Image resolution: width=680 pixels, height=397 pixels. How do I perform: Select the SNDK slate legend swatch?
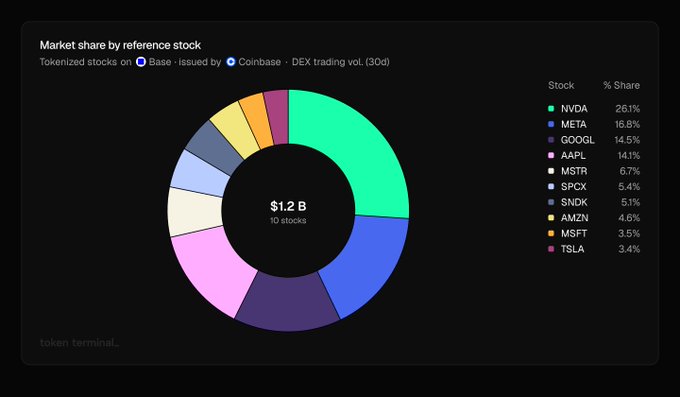551,202
